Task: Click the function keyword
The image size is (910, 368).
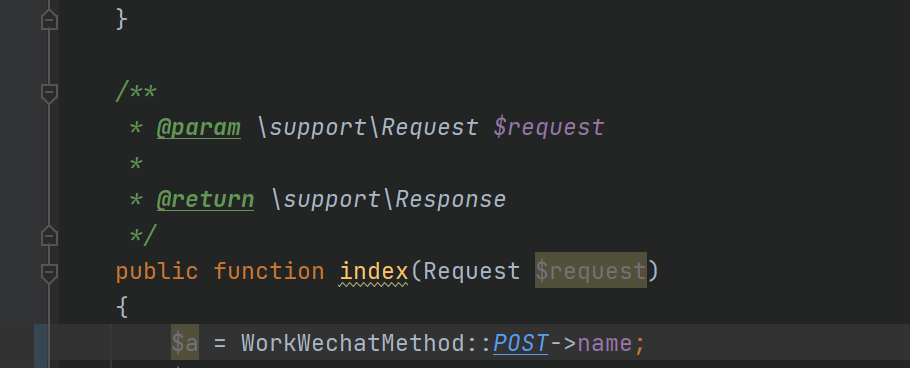Action: pos(269,271)
